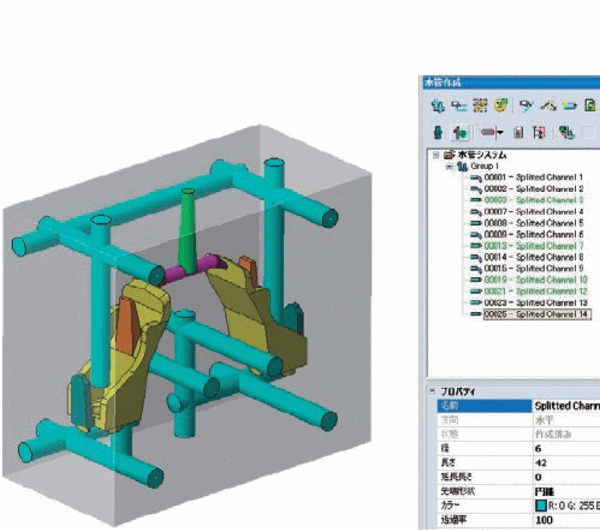Image resolution: width=600 pixels, height=530 pixels.
Task: Select 00013 - Splitted Channel 7 in tree
Action: [534, 245]
